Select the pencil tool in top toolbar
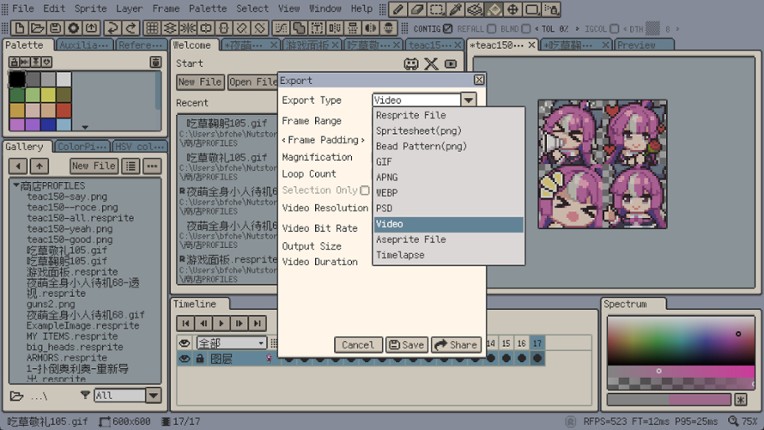The height and width of the screenshot is (430, 764). click(399, 9)
